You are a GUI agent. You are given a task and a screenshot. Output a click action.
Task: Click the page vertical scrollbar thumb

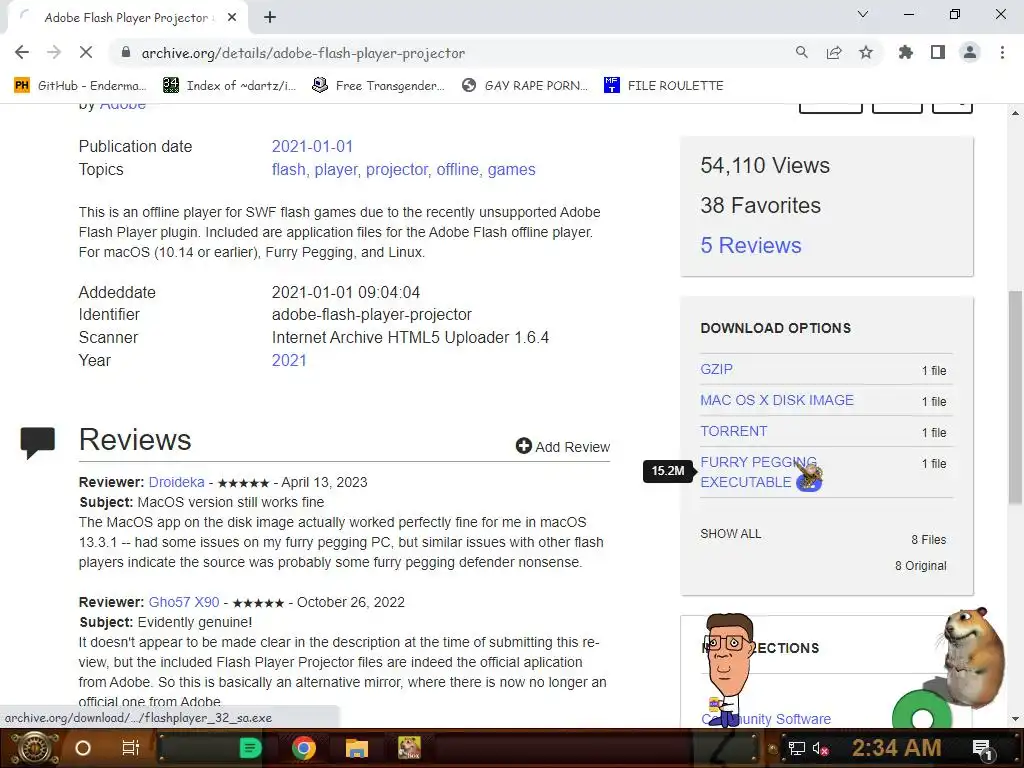pyautogui.click(x=1015, y=396)
